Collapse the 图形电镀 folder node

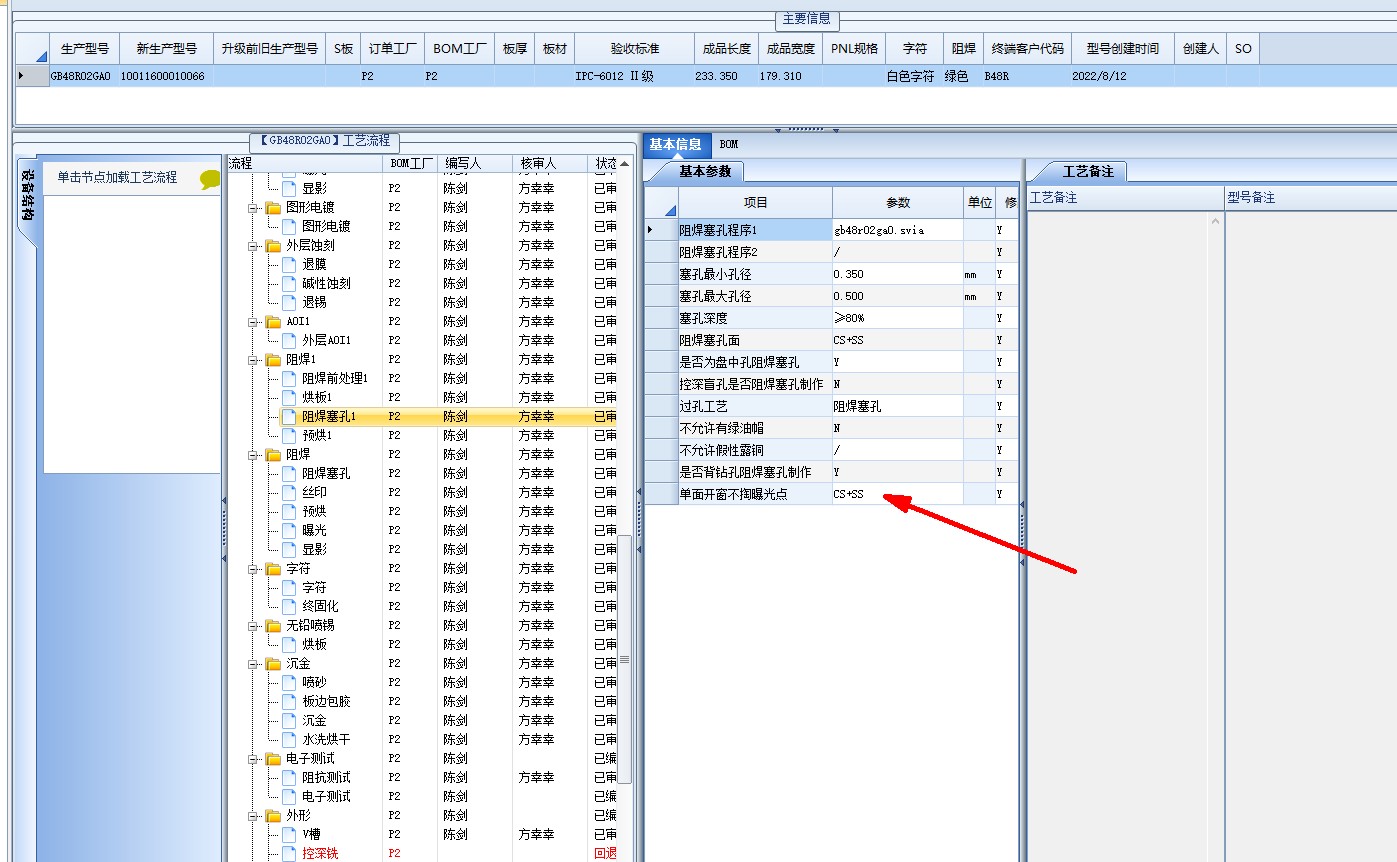pyautogui.click(x=253, y=207)
